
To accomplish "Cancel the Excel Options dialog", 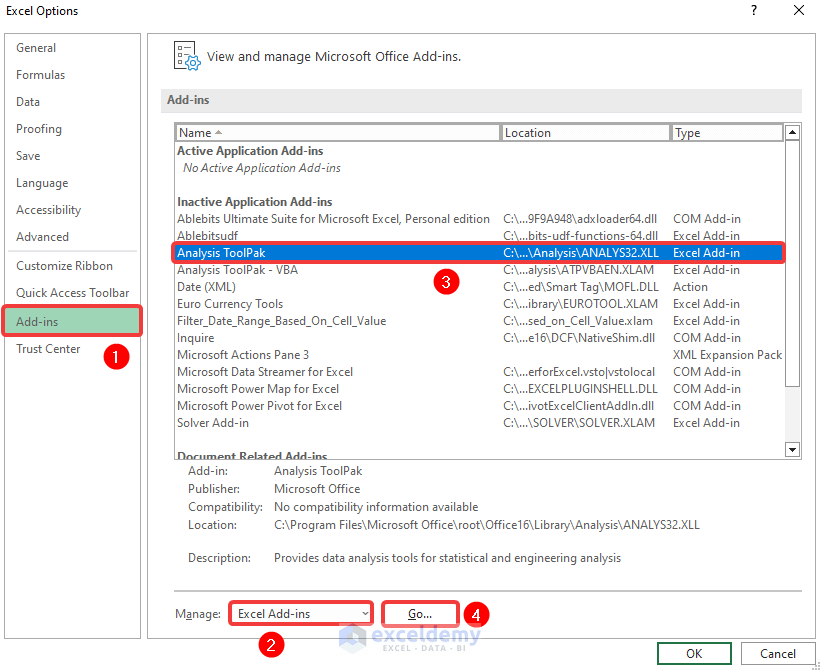I will [778, 654].
